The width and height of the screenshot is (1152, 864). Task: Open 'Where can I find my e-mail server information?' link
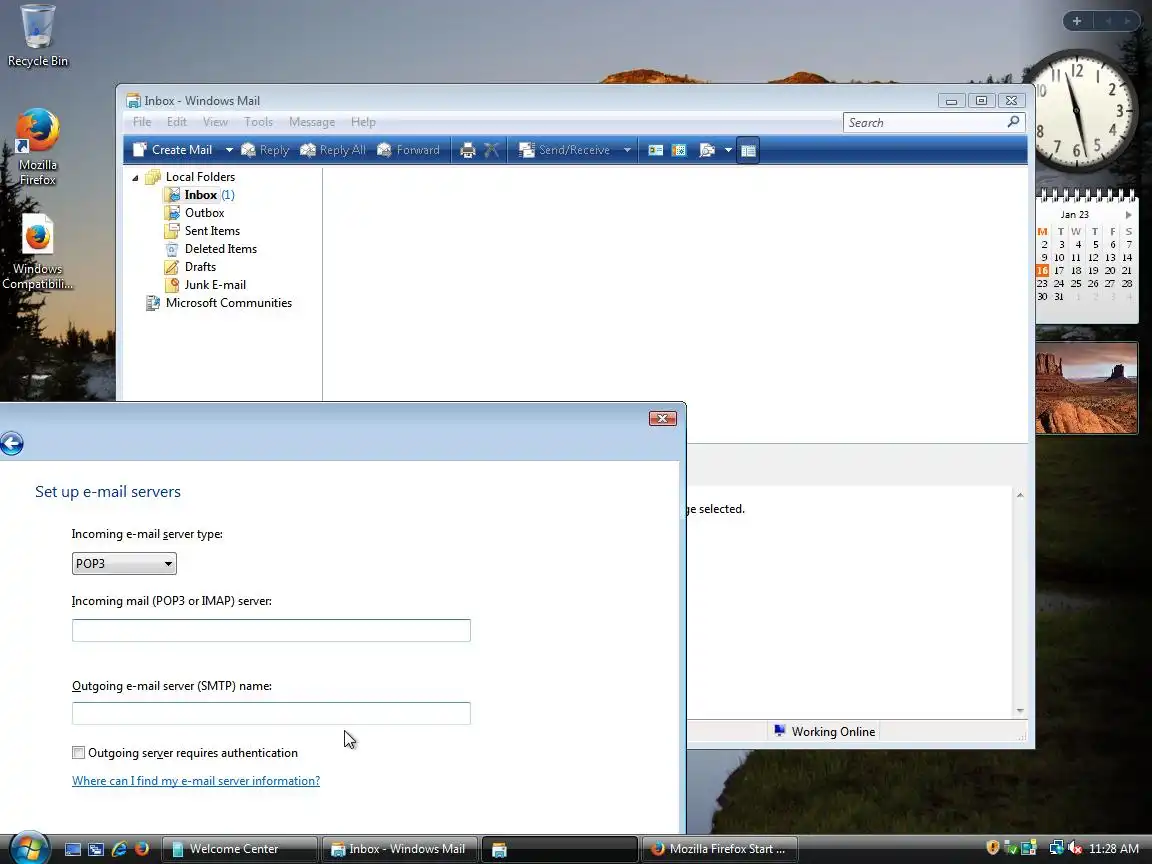(x=196, y=781)
